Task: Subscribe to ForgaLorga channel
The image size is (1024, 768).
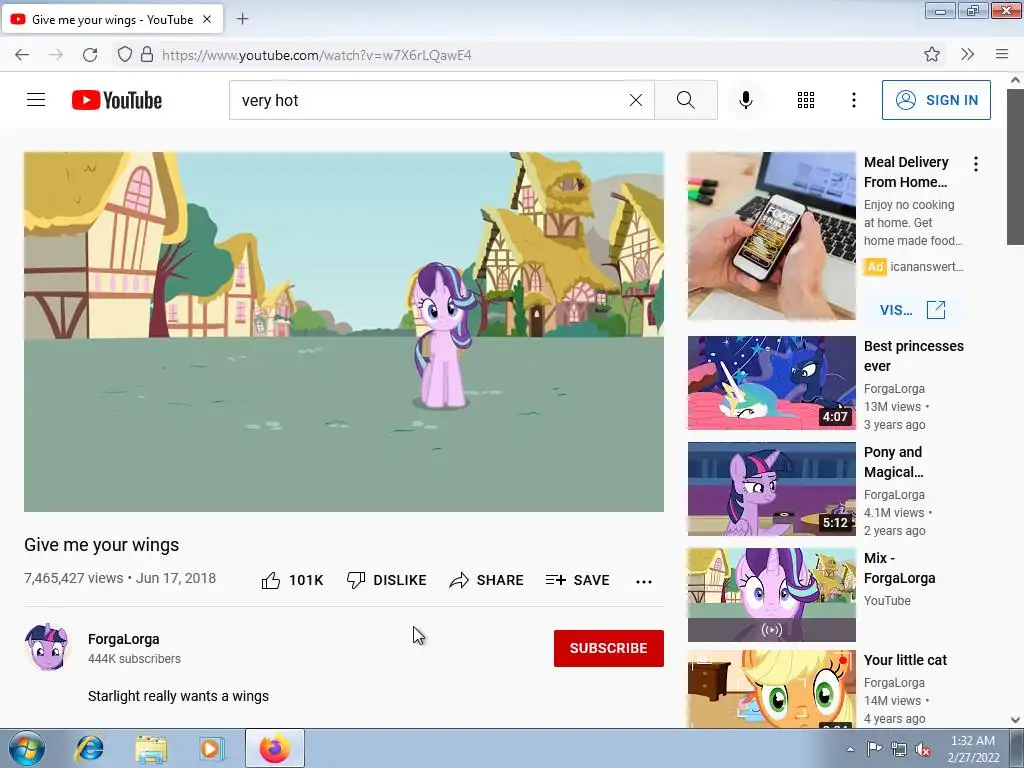Action: (609, 648)
